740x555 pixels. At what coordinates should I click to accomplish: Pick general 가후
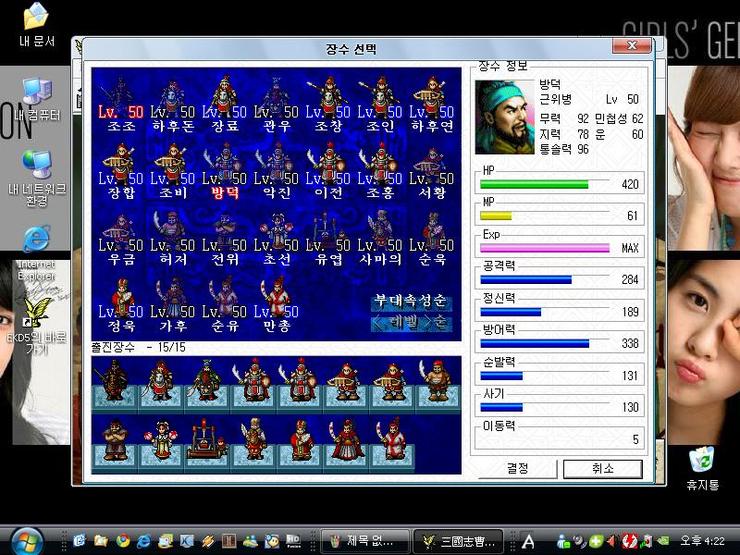(x=173, y=304)
